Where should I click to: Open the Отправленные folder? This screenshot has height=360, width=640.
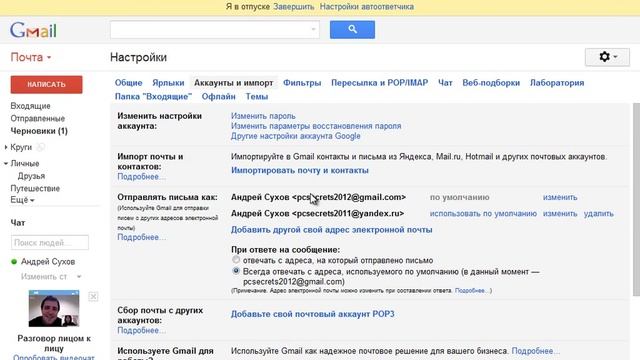(x=38, y=118)
